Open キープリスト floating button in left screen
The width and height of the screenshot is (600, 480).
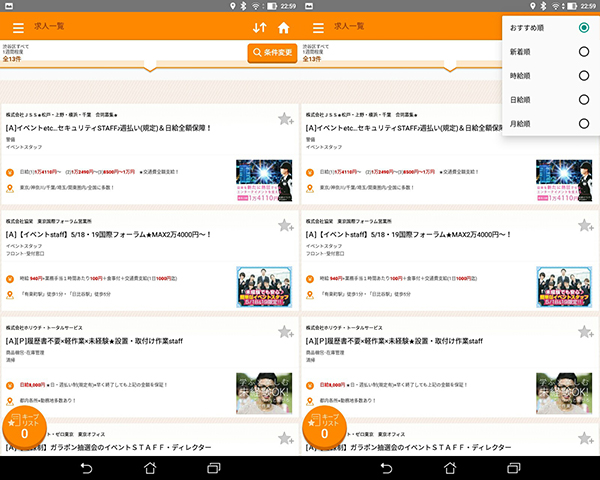(x=24, y=428)
